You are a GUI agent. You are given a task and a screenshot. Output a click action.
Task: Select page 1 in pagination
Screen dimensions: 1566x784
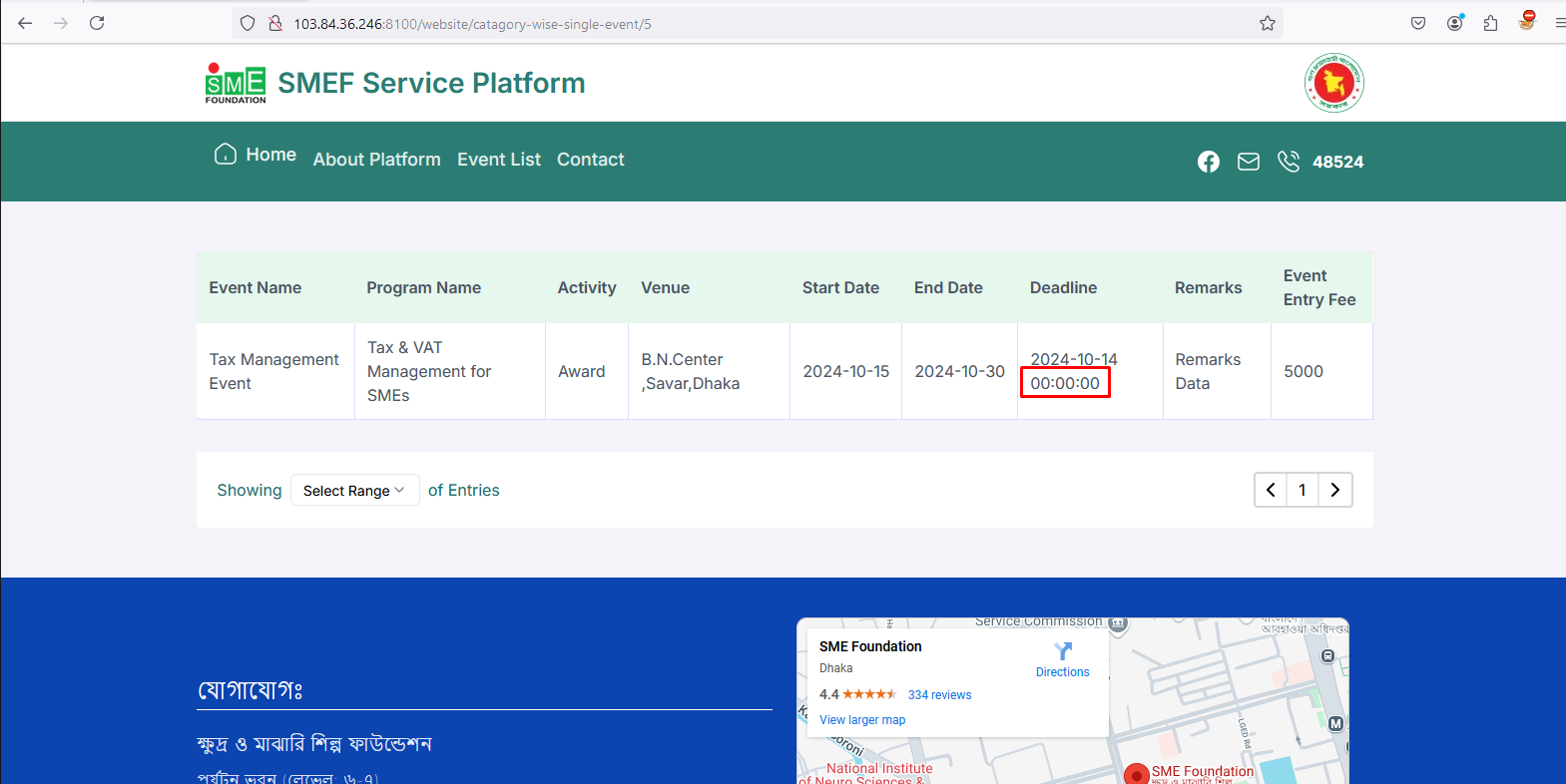(x=1303, y=490)
